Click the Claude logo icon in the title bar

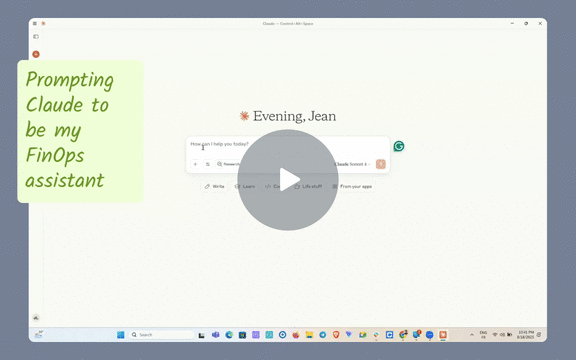43,24
